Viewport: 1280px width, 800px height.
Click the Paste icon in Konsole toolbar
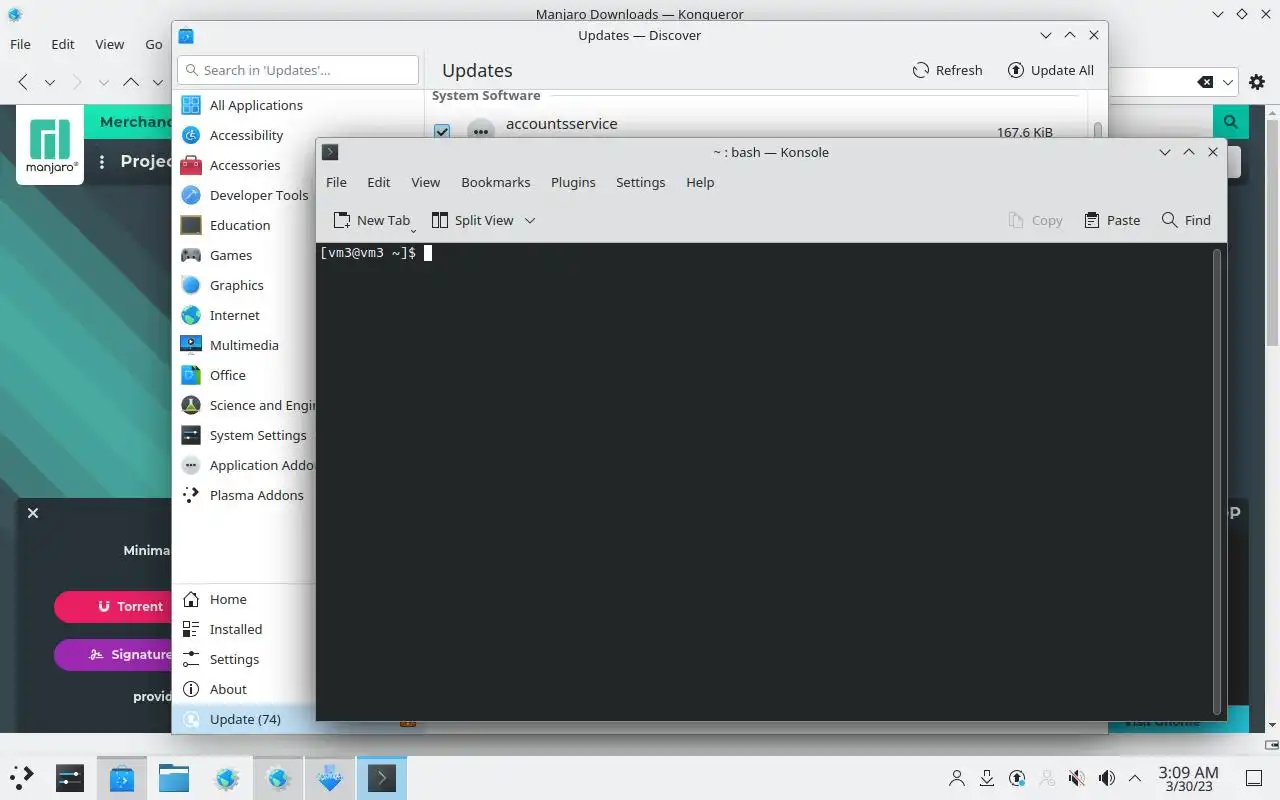(1092, 220)
